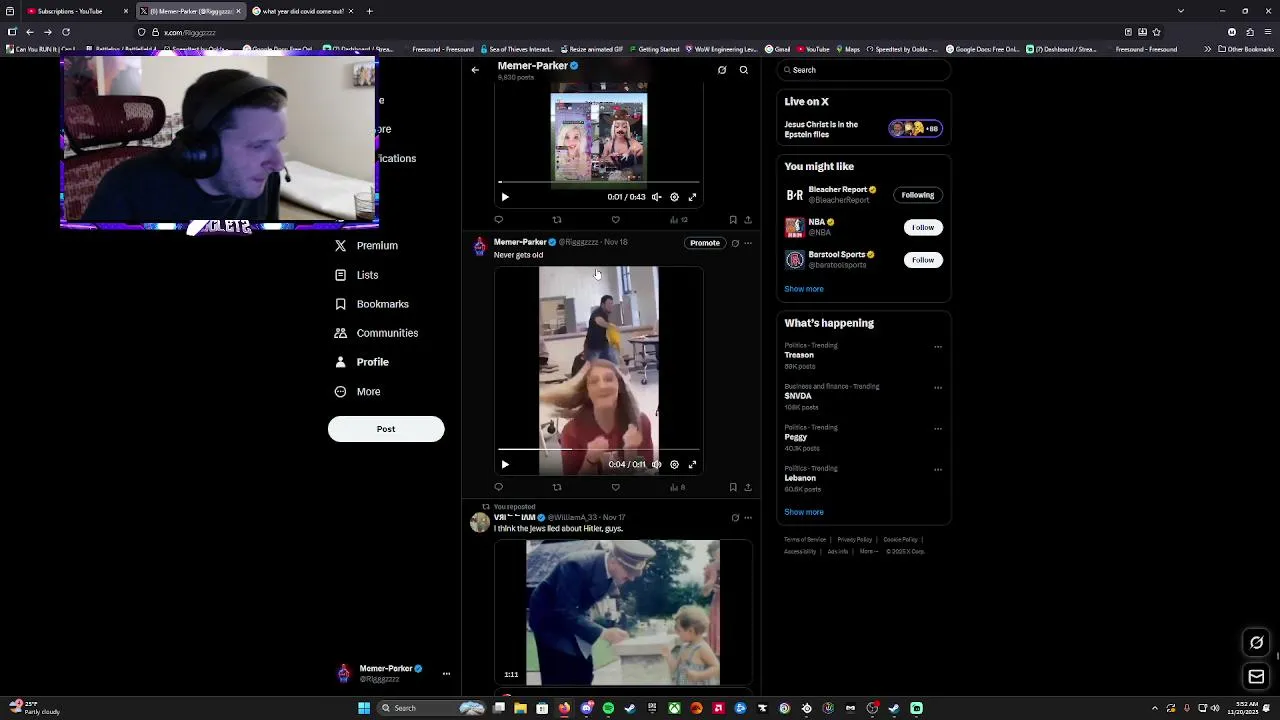This screenshot has height=720, width=1280.
Task: Open Spotify from the taskbar
Action: (x=608, y=708)
